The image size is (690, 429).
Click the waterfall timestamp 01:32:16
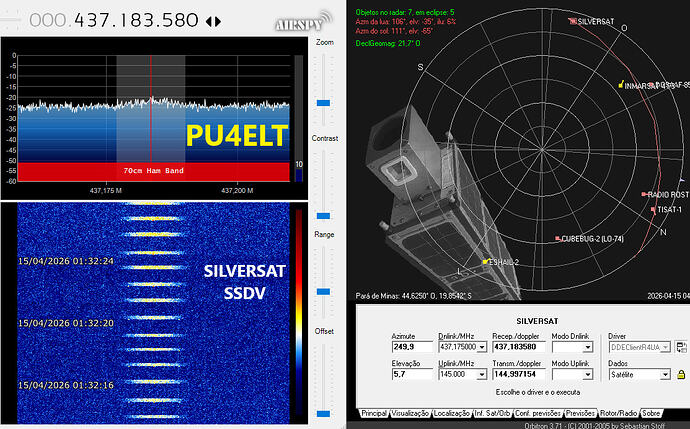pyautogui.click(x=66, y=385)
